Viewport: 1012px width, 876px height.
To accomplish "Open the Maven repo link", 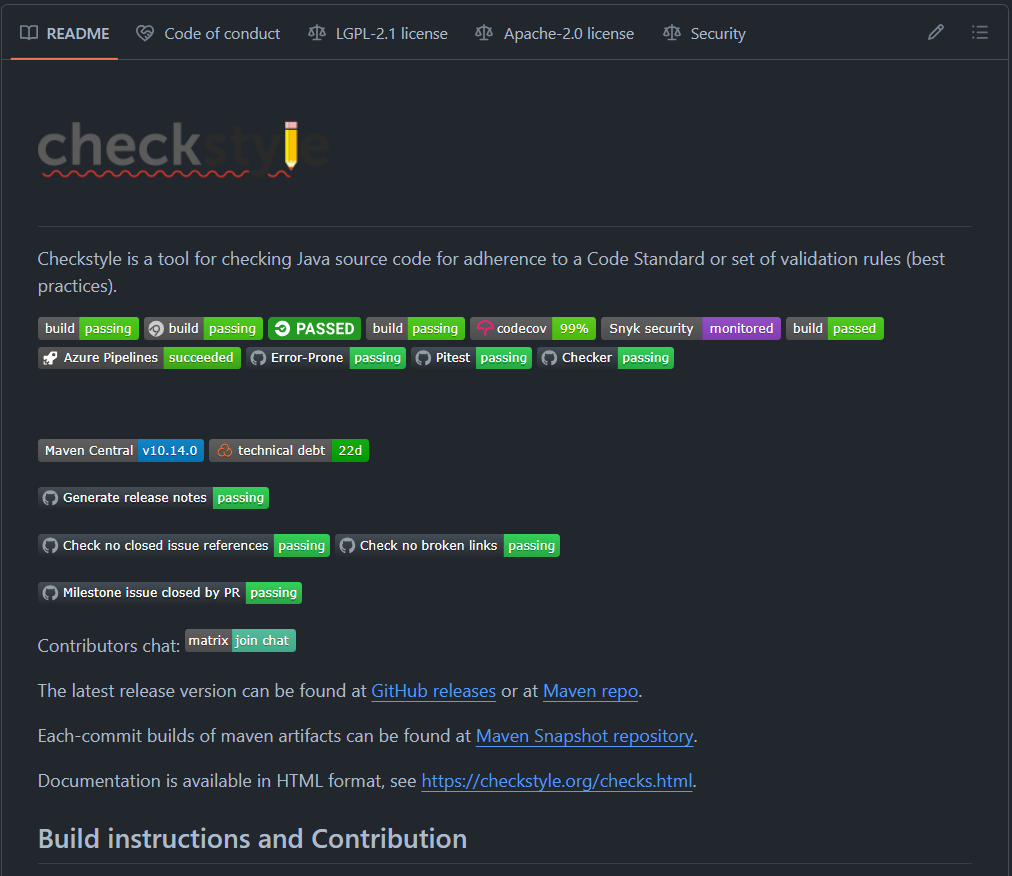I will [x=590, y=691].
